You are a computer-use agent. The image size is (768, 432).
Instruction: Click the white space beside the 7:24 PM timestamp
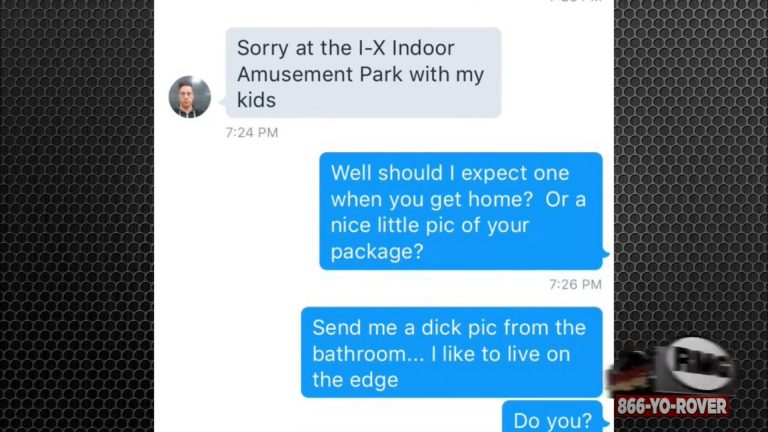[441, 133]
